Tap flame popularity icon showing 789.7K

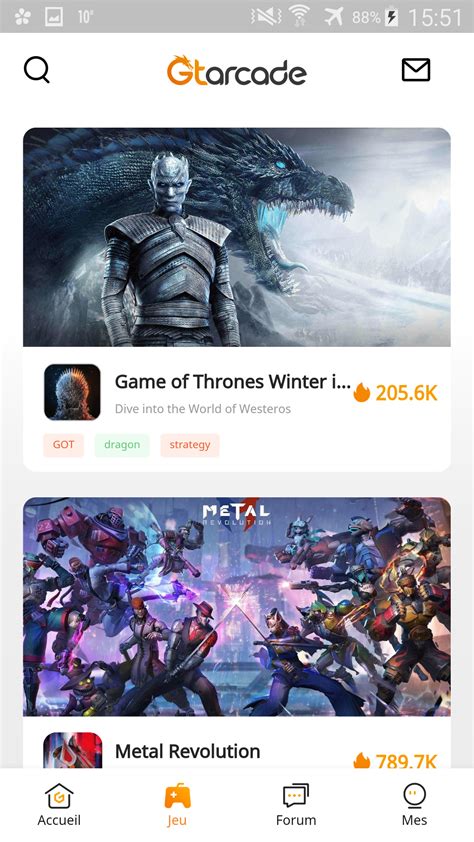362,759
